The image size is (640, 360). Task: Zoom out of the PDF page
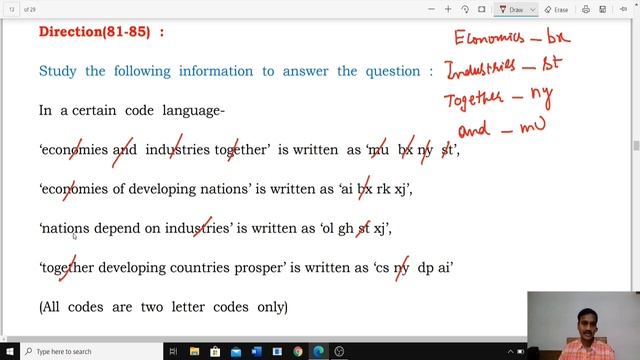point(431,9)
